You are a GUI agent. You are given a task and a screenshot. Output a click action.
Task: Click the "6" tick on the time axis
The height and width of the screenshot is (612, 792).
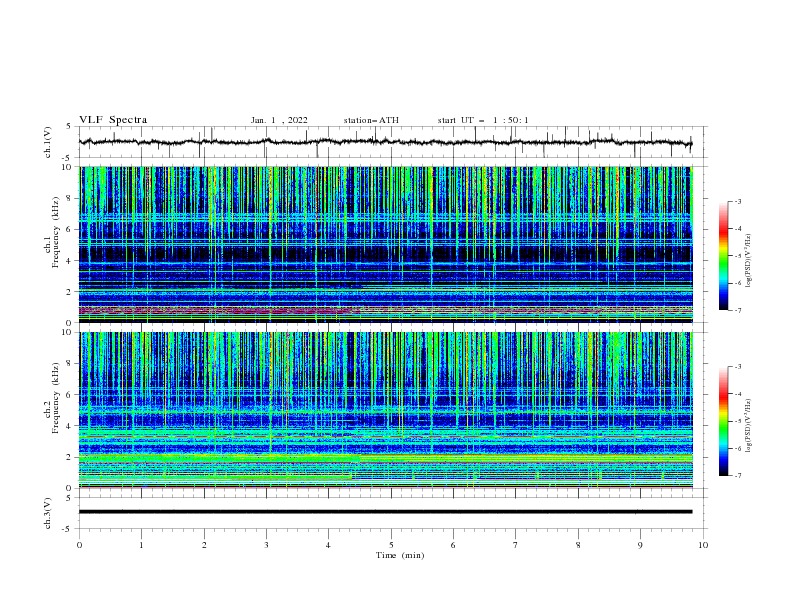pyautogui.click(x=453, y=545)
